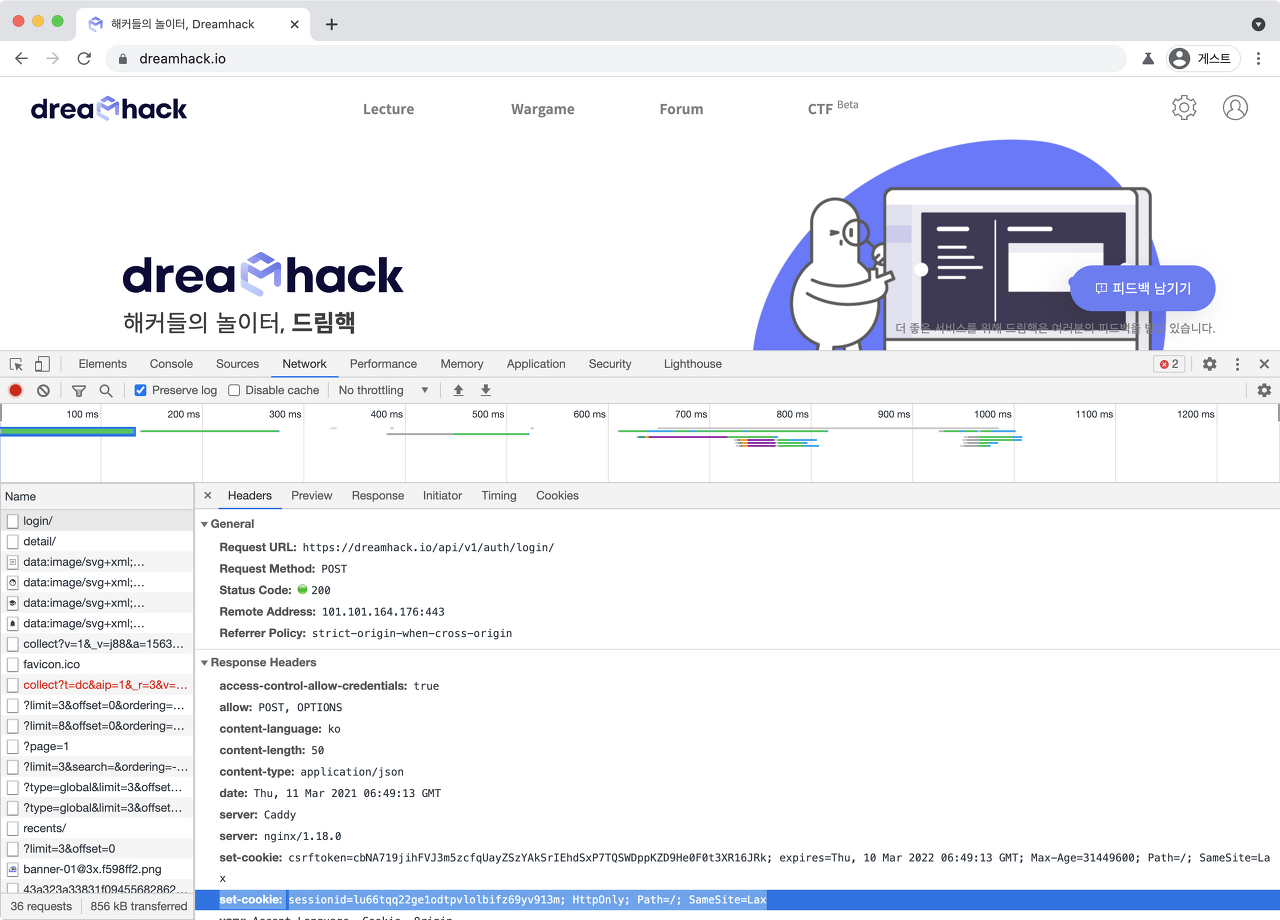Click the red error count badge
Viewport: 1280px width, 920px height.
1169,364
